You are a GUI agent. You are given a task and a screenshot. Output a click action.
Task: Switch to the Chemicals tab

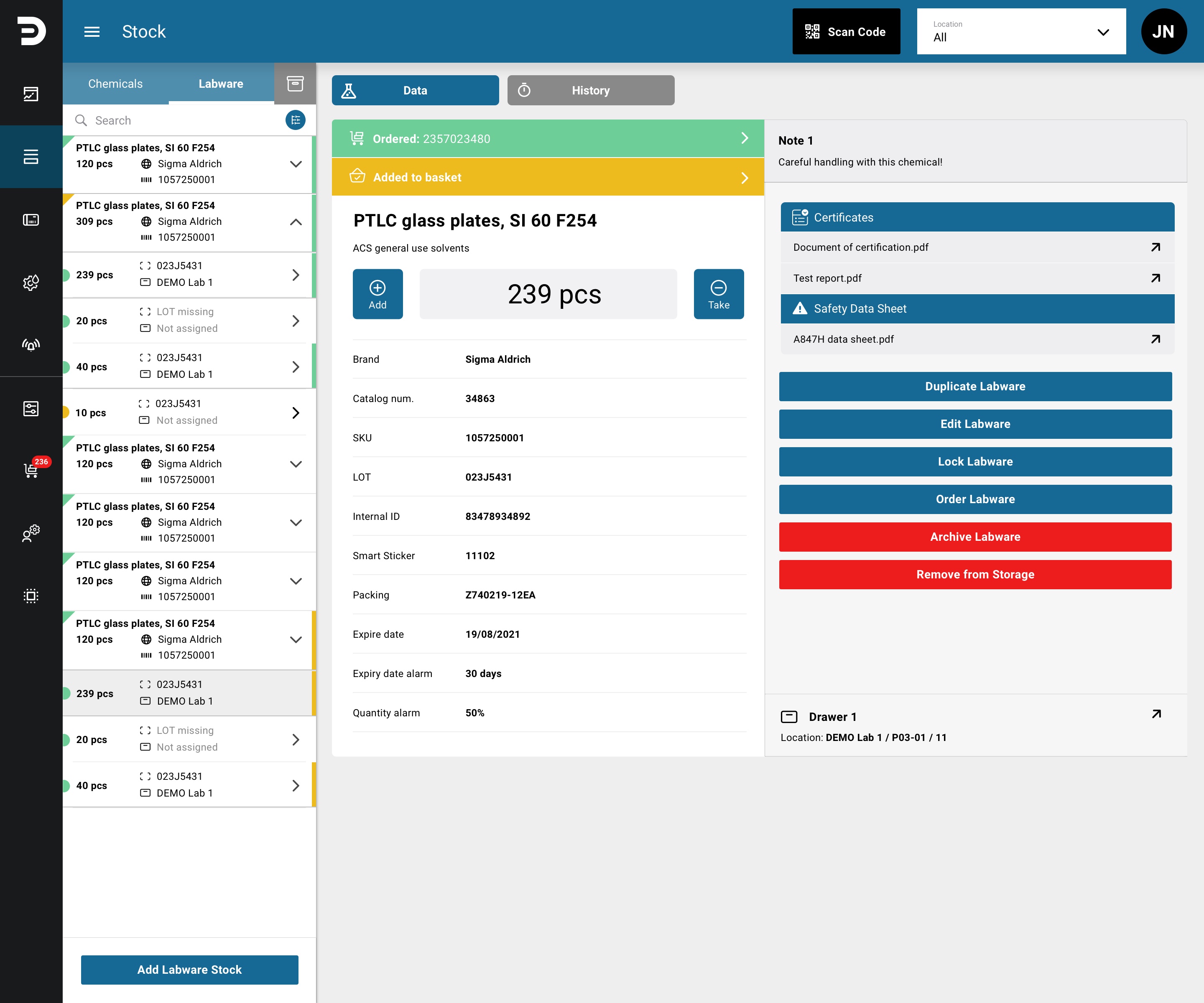115,84
